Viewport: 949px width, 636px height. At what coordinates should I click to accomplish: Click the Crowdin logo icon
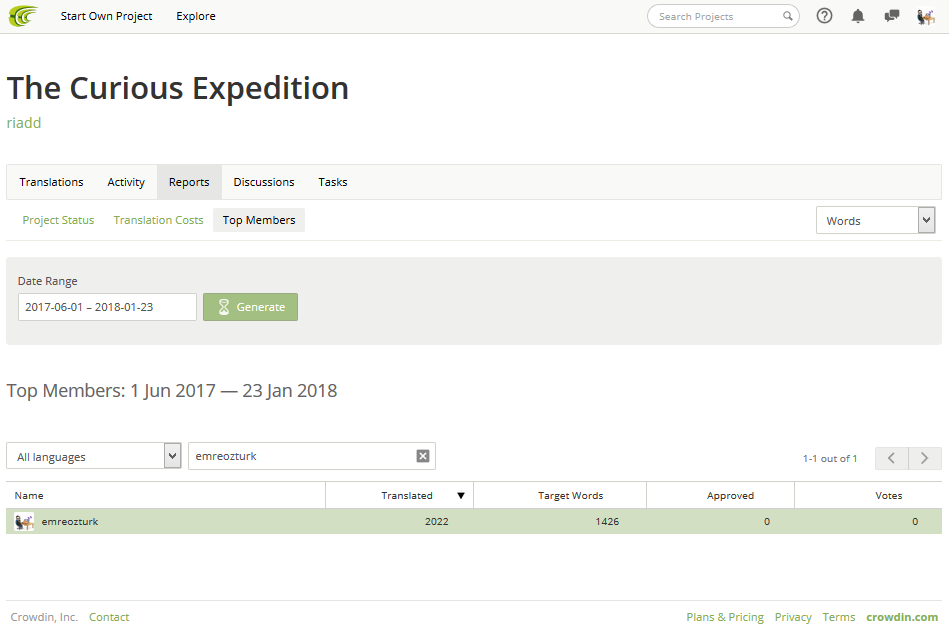pos(23,16)
